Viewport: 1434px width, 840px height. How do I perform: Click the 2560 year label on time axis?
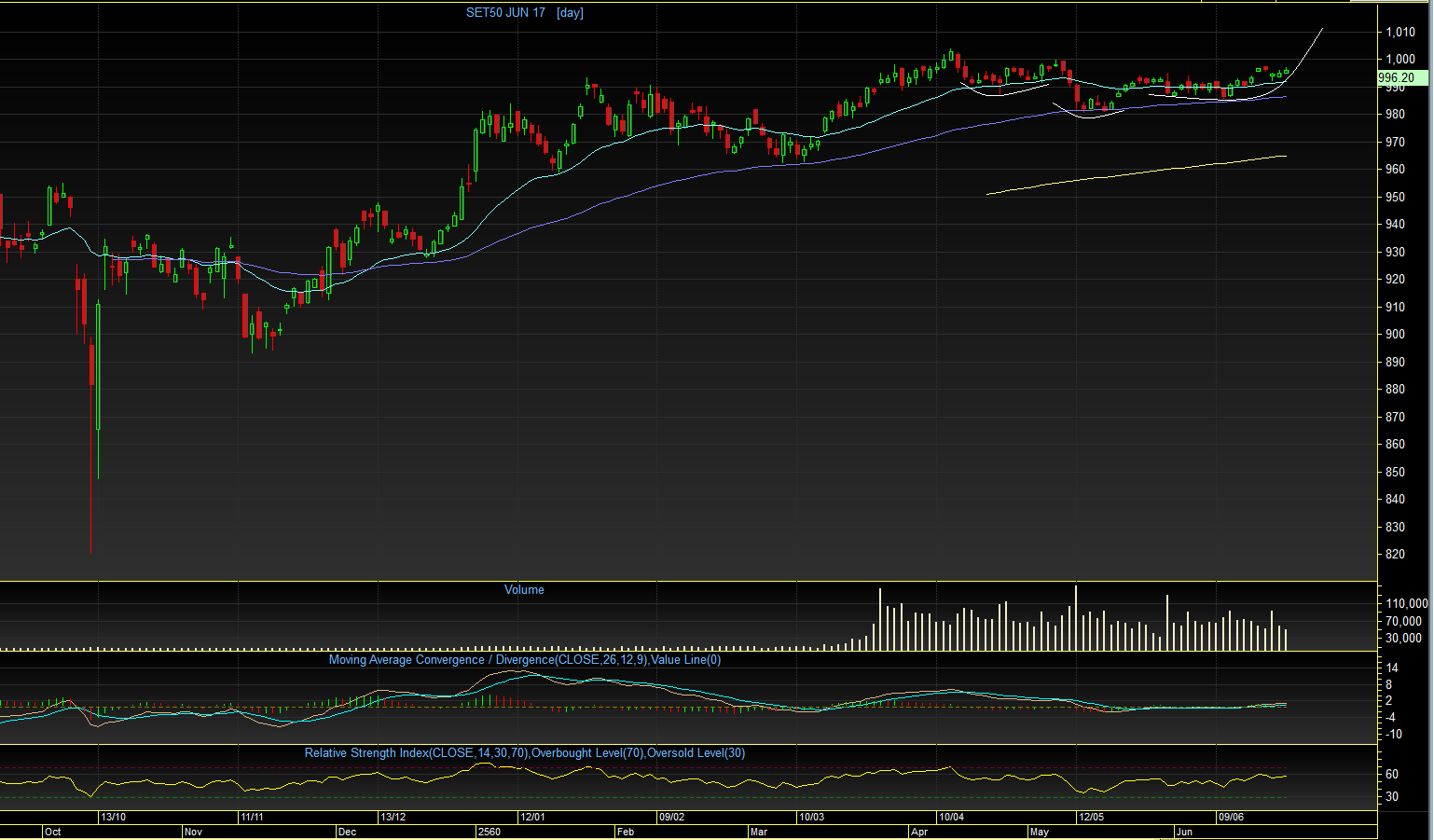tap(489, 831)
